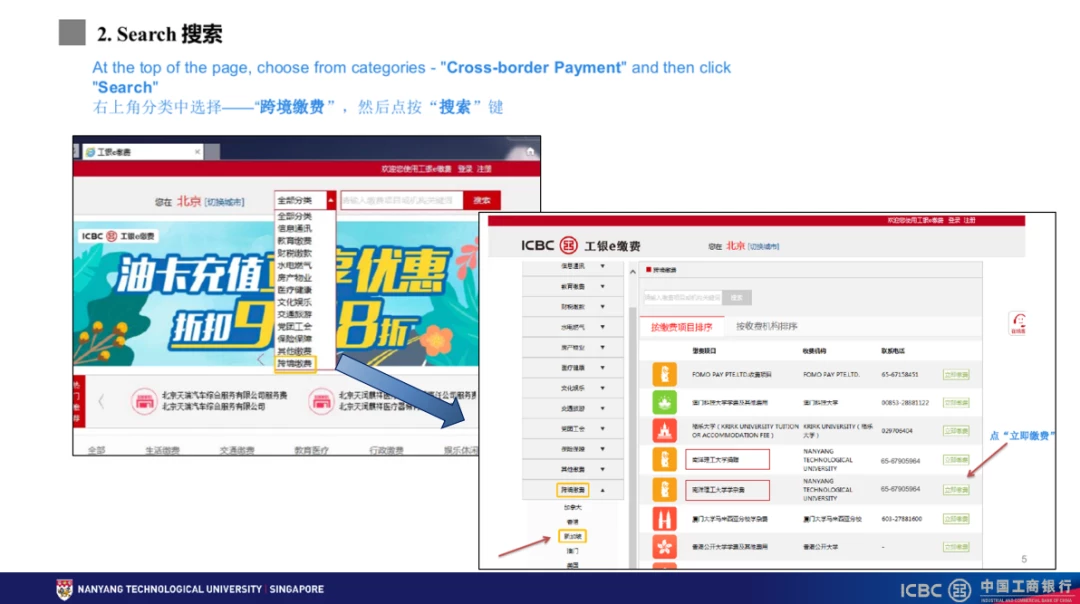Screen dimensions: 1080x604
Task: Click 立即缴费 in the FOMO PAY row
Action: click(x=956, y=375)
